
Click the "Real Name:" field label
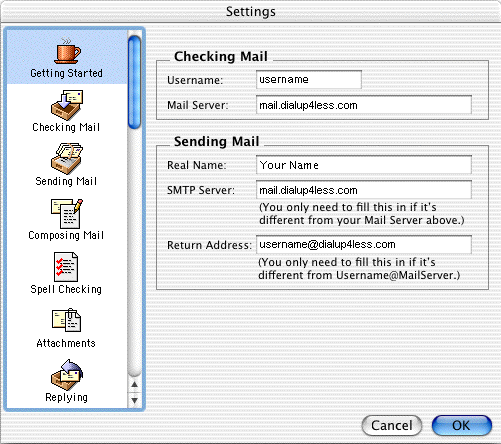(x=197, y=165)
